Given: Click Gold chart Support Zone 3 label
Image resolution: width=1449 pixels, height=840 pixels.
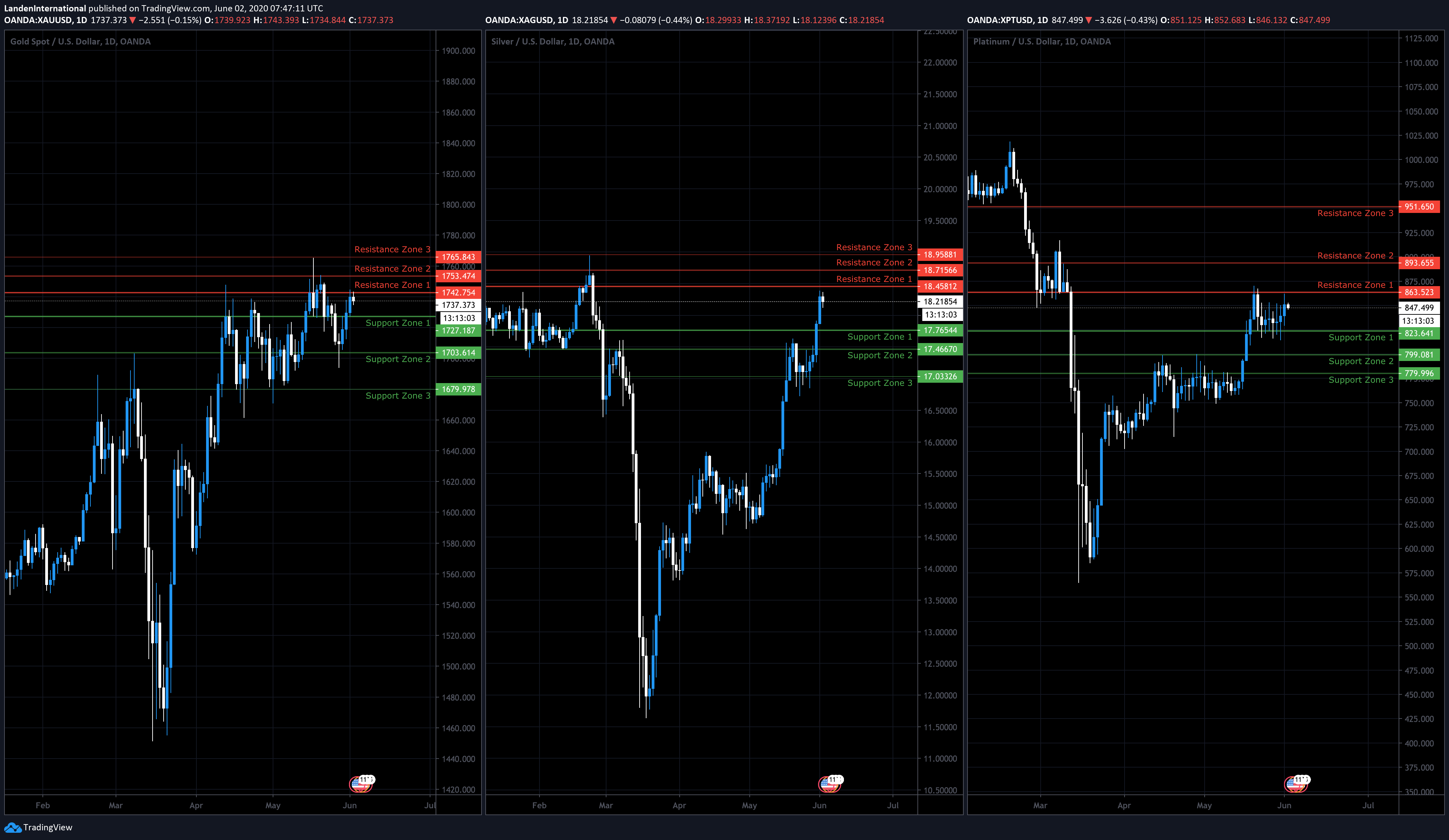Looking at the screenshot, I should [x=398, y=396].
